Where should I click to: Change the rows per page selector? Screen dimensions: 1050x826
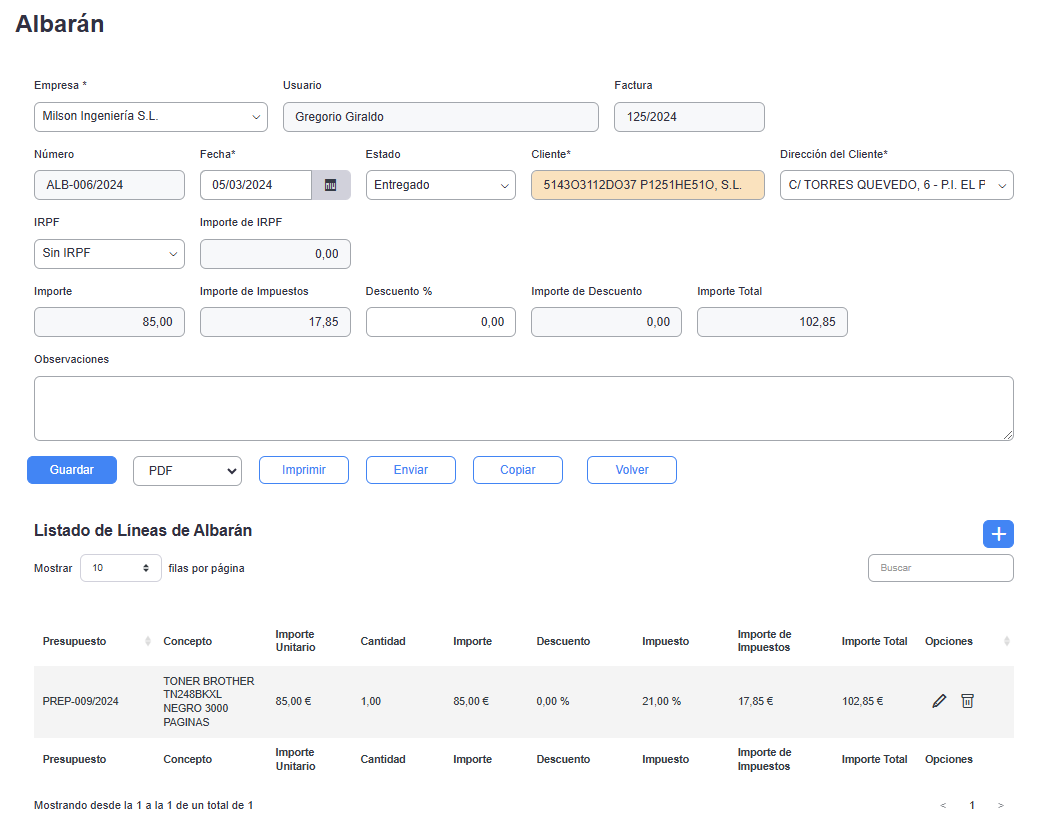coord(121,568)
